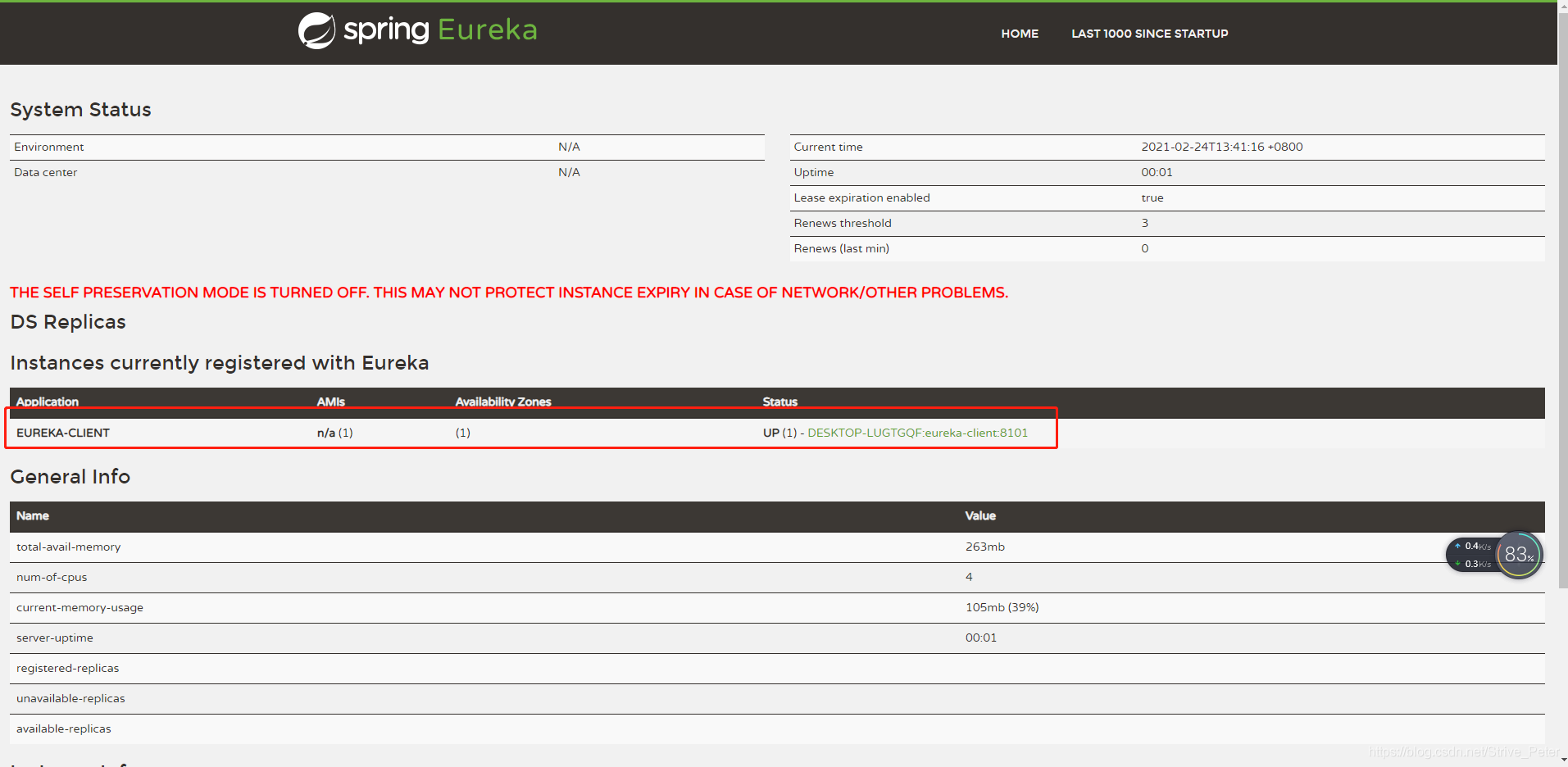Viewport: 1568px width, 767px height.
Task: Click the Uptime row label
Action: 814,172
